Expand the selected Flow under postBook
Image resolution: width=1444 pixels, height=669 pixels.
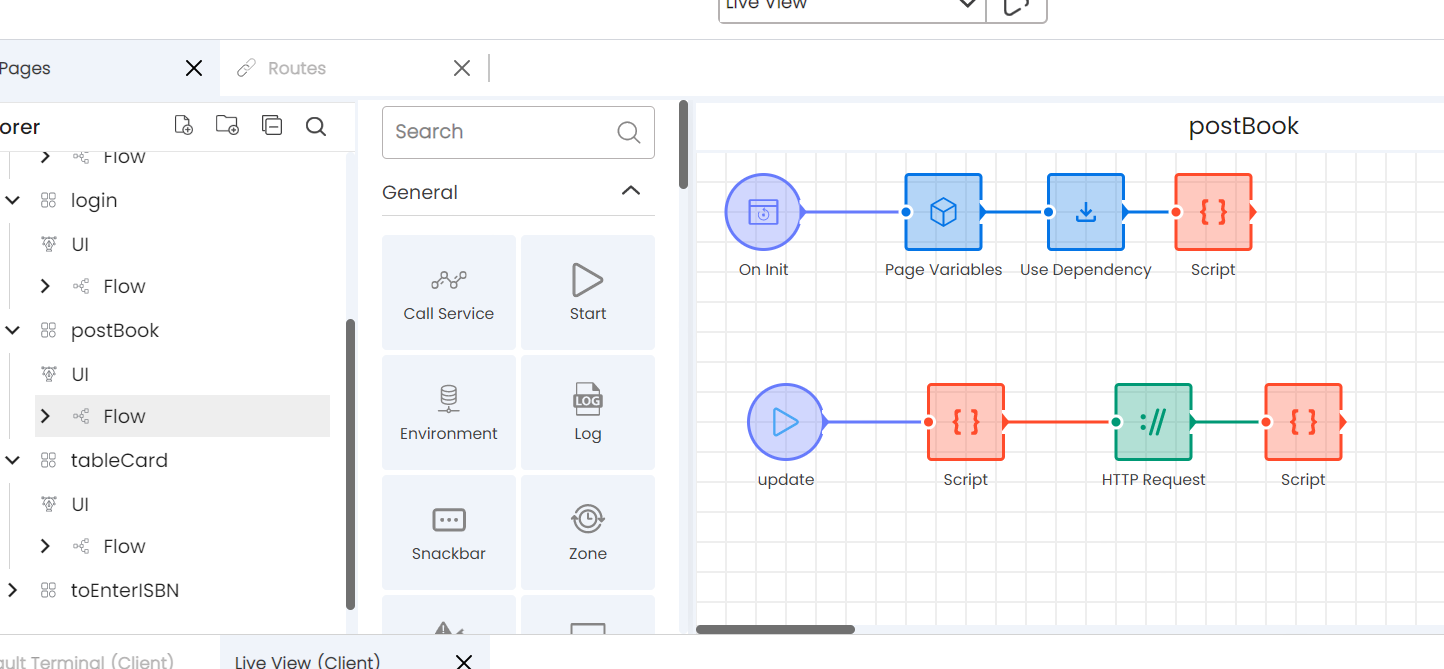tap(45, 416)
